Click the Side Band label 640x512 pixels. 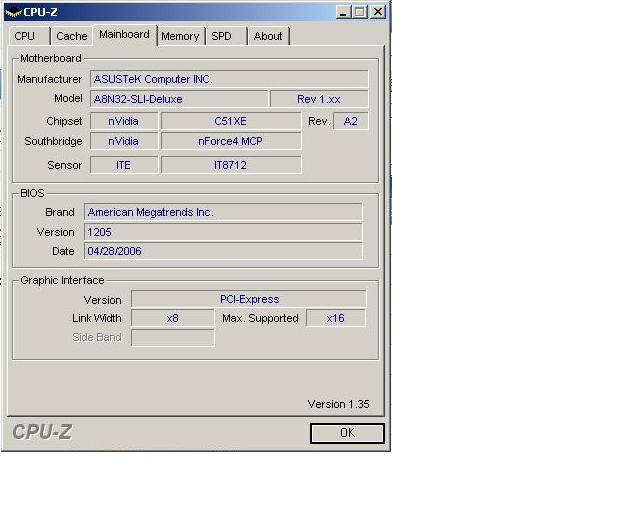[x=97, y=337]
